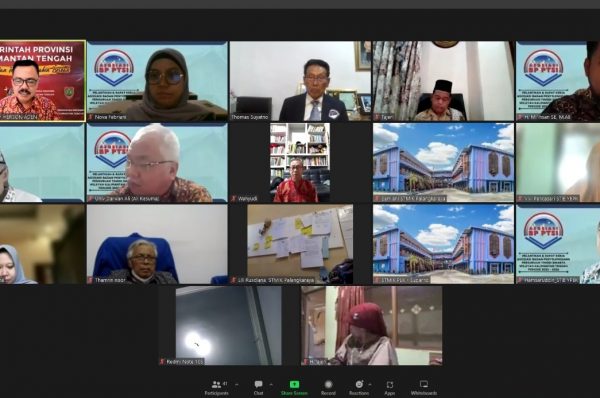
Task: Open the Apps panel
Action: coord(390,387)
